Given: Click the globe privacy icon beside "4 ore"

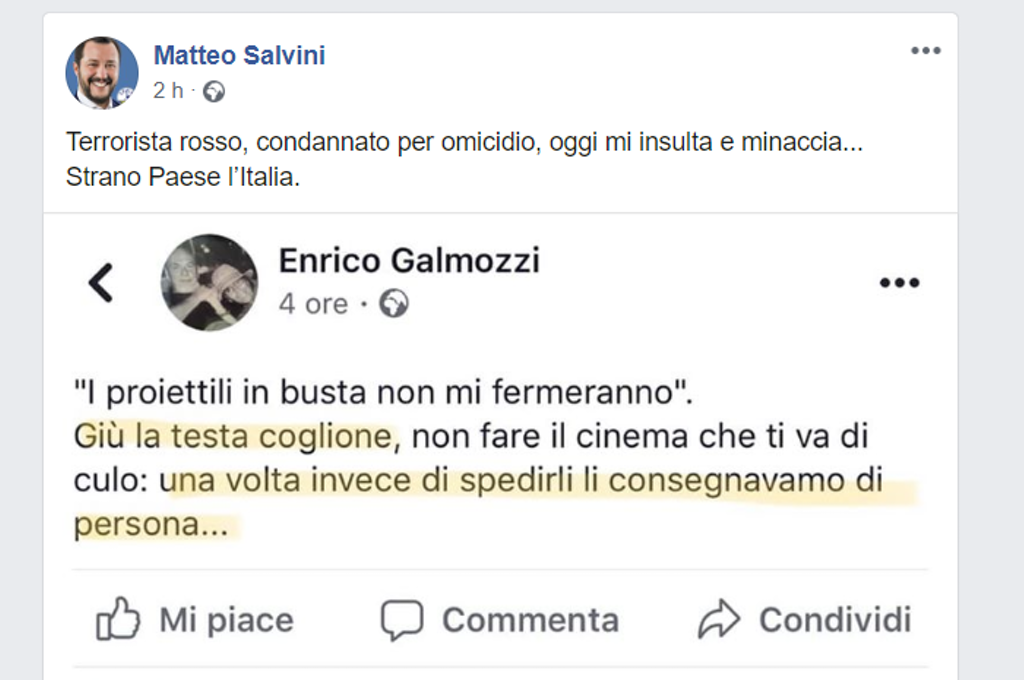Looking at the screenshot, I should pyautogui.click(x=394, y=304).
